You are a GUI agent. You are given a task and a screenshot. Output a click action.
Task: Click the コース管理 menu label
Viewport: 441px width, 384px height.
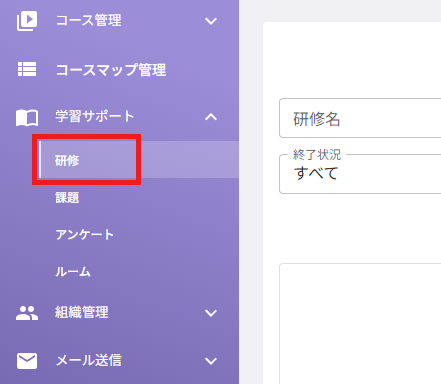point(88,21)
